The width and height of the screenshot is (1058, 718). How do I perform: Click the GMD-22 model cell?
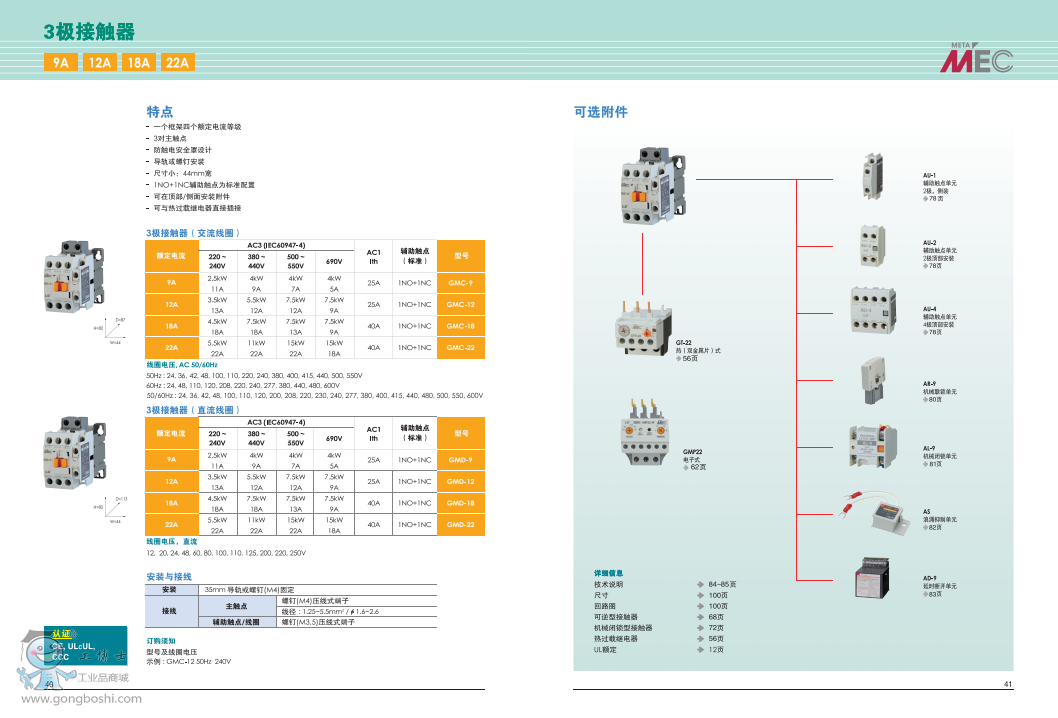click(x=460, y=525)
